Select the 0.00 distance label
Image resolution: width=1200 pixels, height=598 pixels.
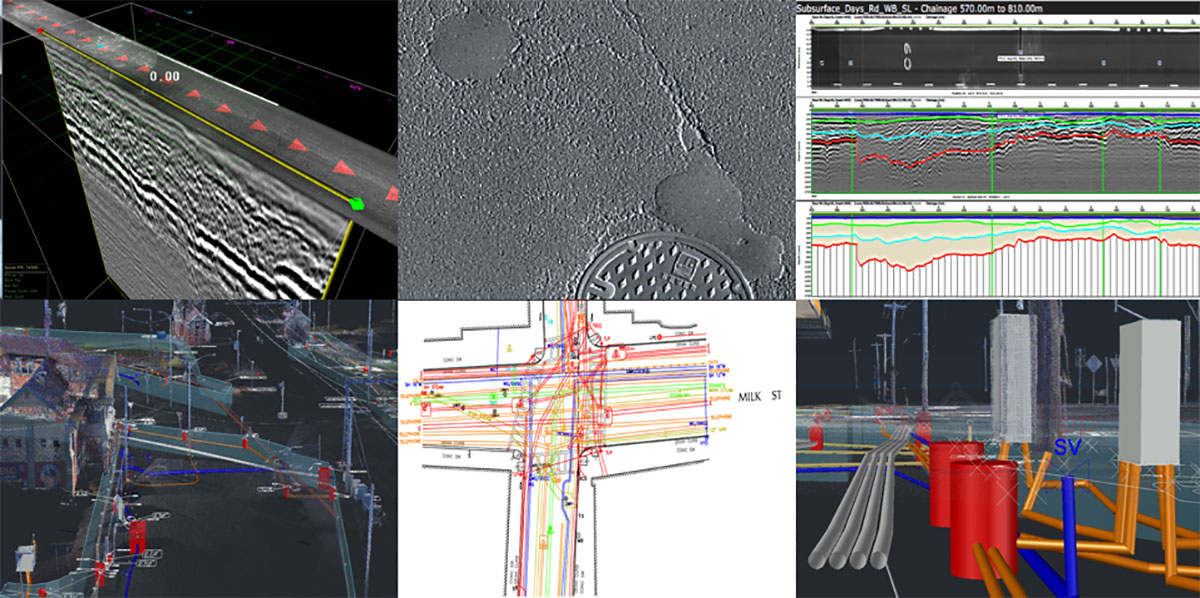[x=164, y=76]
